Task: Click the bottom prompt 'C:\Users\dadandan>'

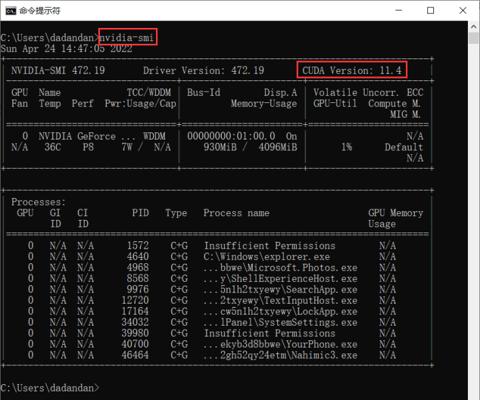Action: click(50, 388)
